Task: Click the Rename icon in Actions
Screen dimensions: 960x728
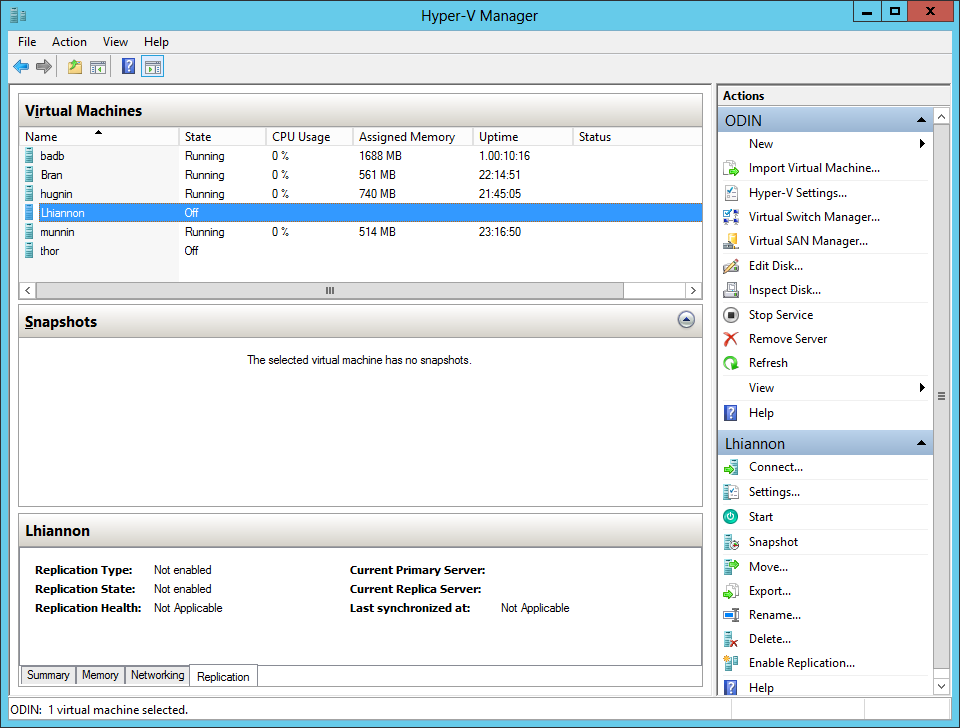Action: [x=731, y=615]
